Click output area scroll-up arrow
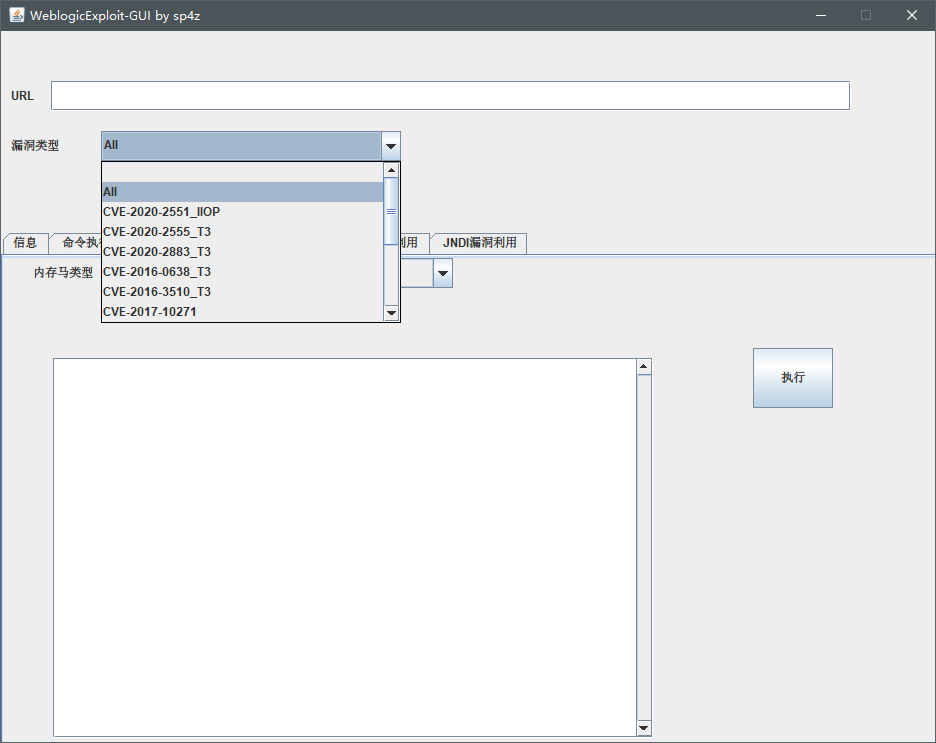The width and height of the screenshot is (936, 743). [x=644, y=367]
